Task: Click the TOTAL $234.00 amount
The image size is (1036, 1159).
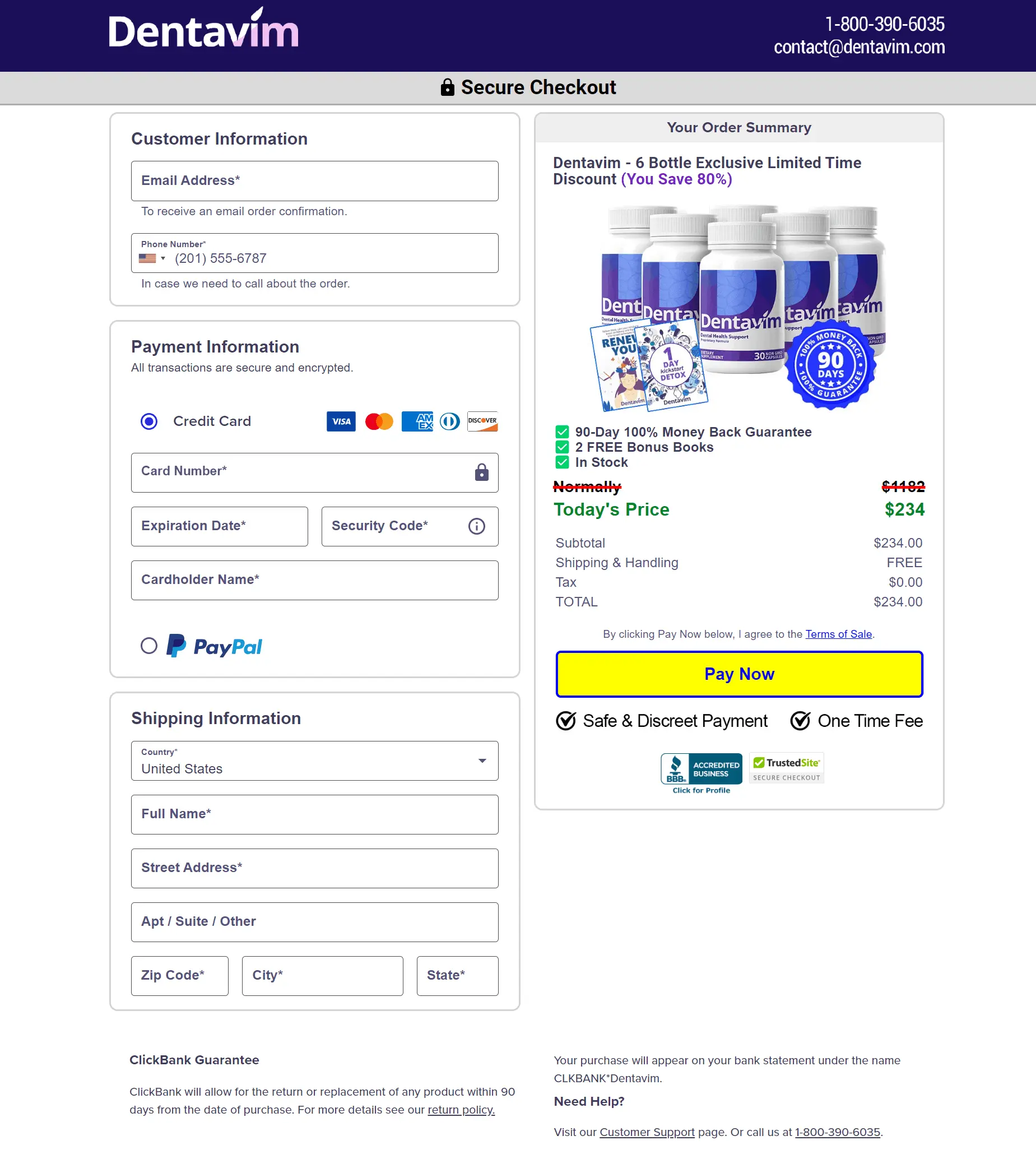Action: [898, 602]
